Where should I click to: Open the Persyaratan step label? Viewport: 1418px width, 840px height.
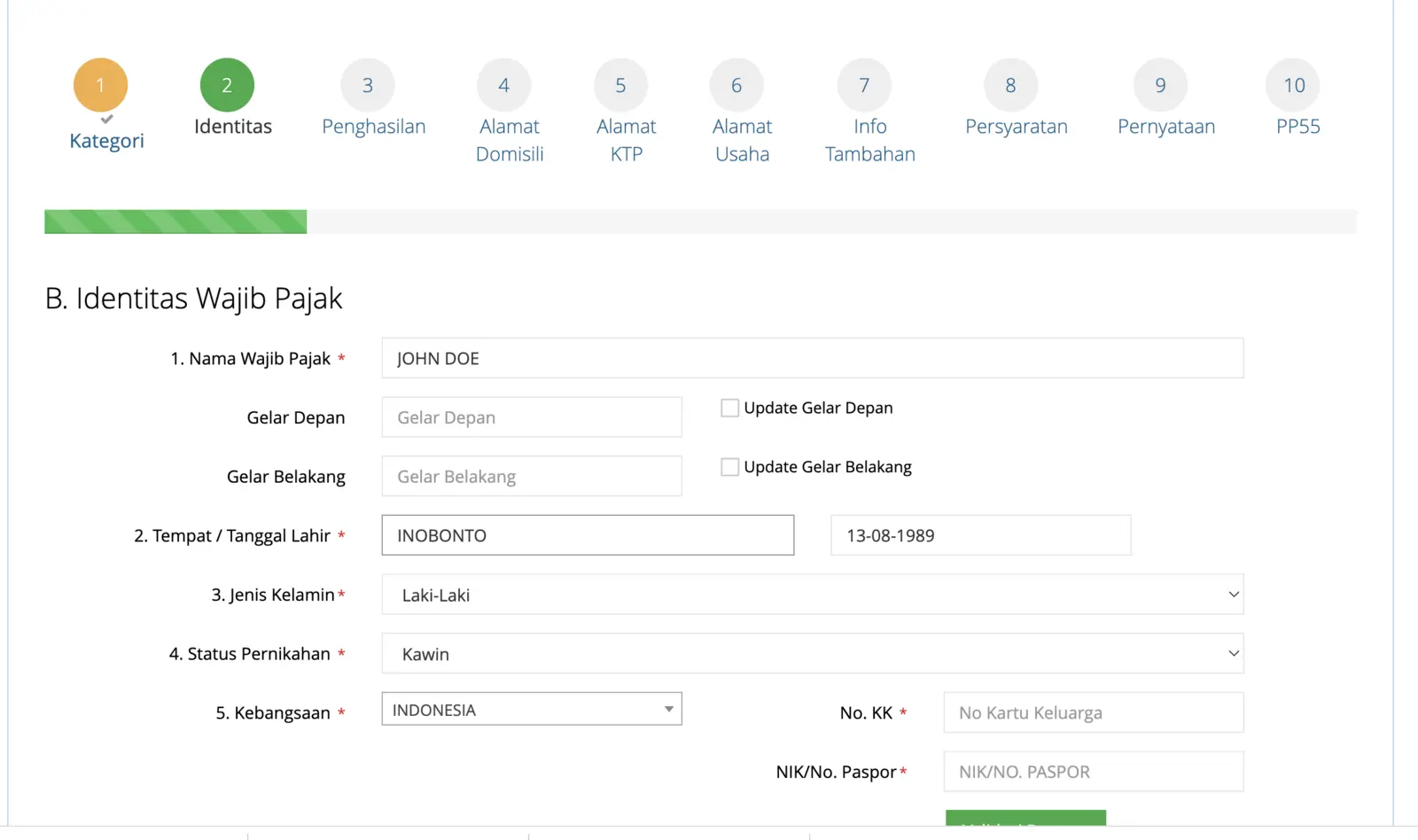[1017, 127]
